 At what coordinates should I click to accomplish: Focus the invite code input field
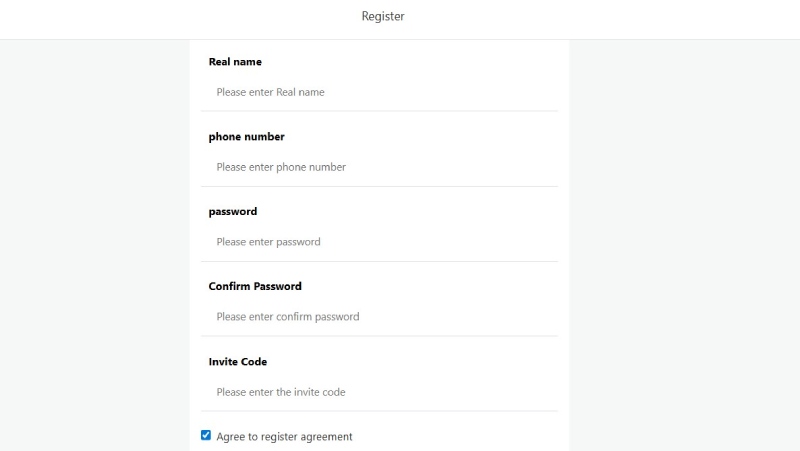[380, 392]
